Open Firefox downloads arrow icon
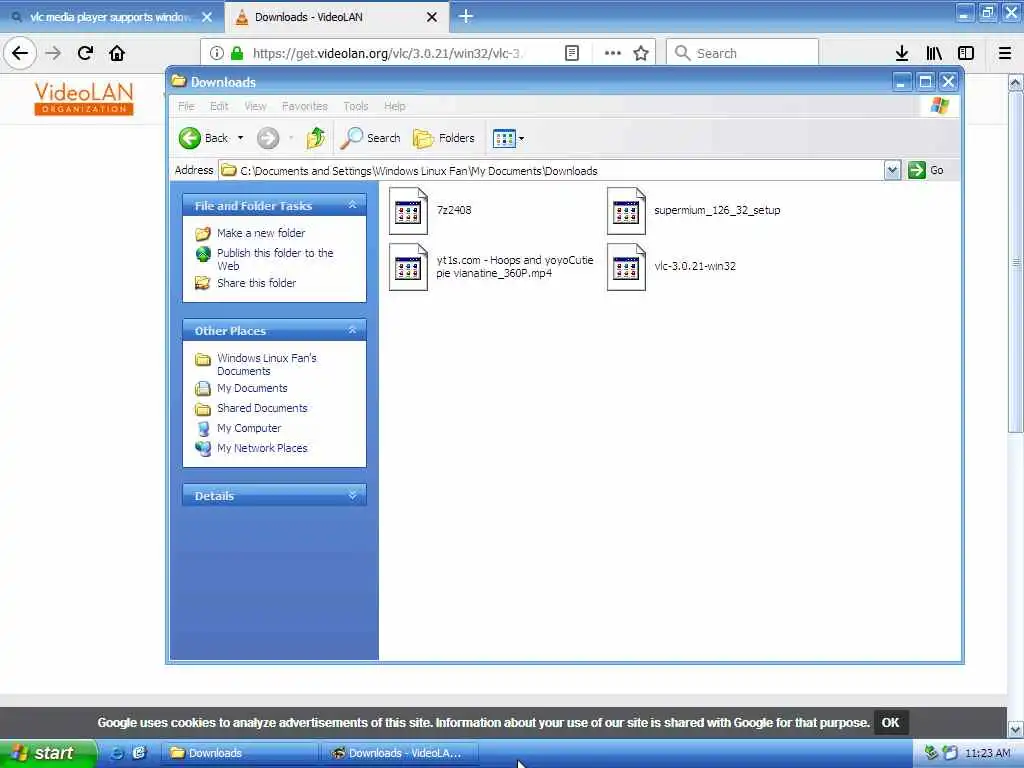 902,53
